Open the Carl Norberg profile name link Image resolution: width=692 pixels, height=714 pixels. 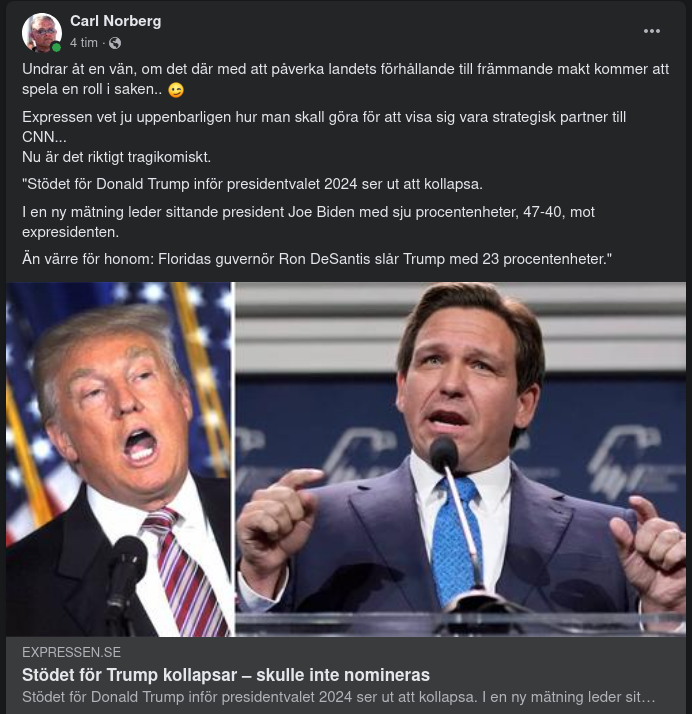[115, 21]
